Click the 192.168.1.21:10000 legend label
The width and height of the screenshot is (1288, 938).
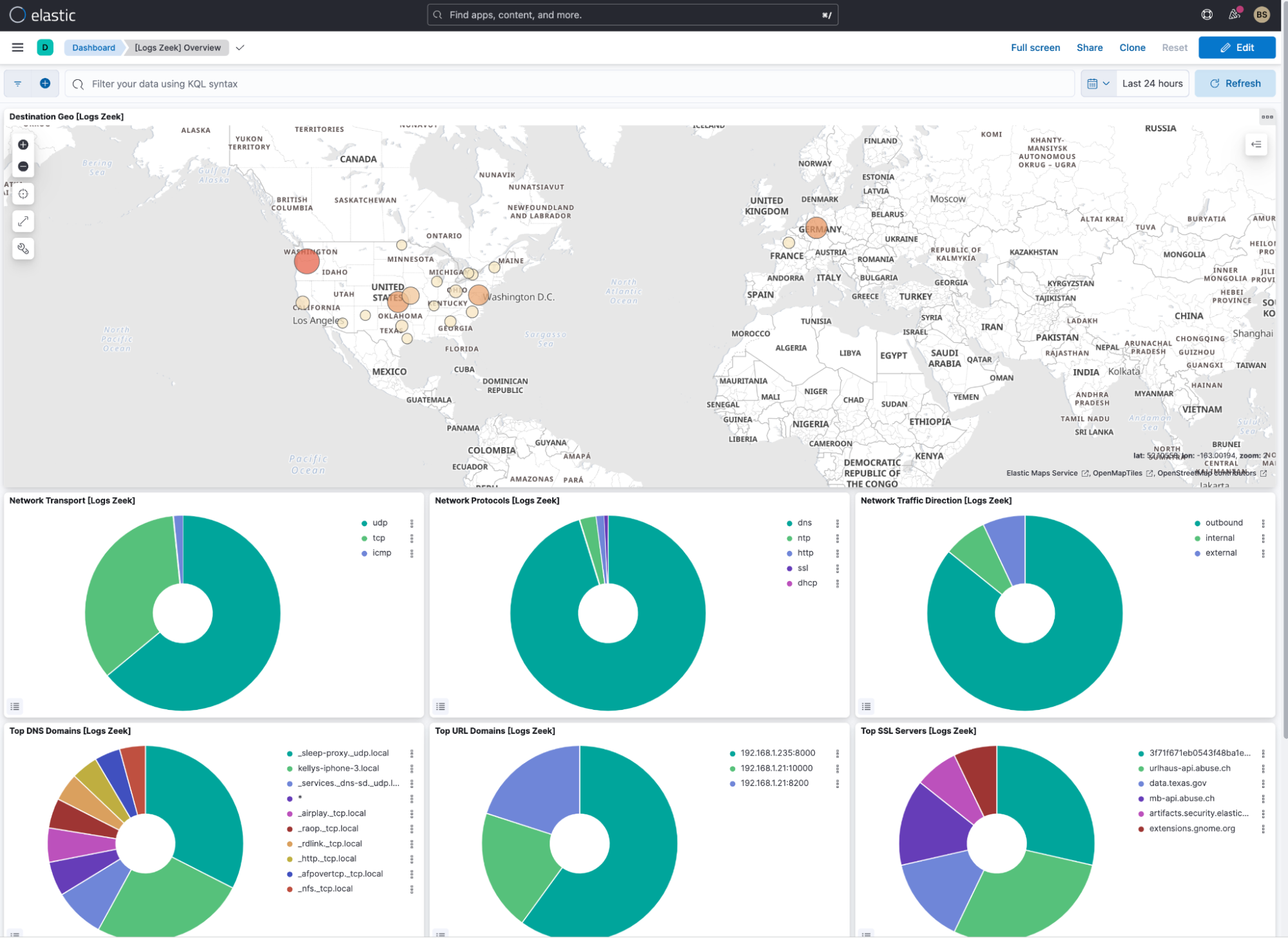tap(776, 769)
